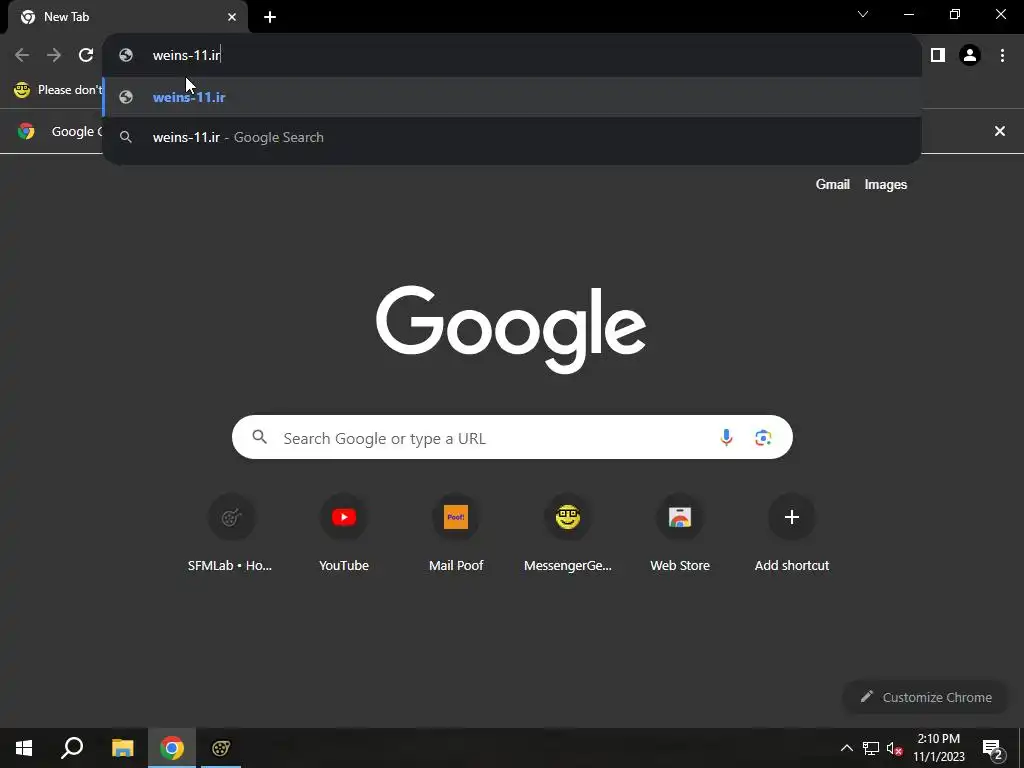Click the Google logo

pyautogui.click(x=511, y=328)
